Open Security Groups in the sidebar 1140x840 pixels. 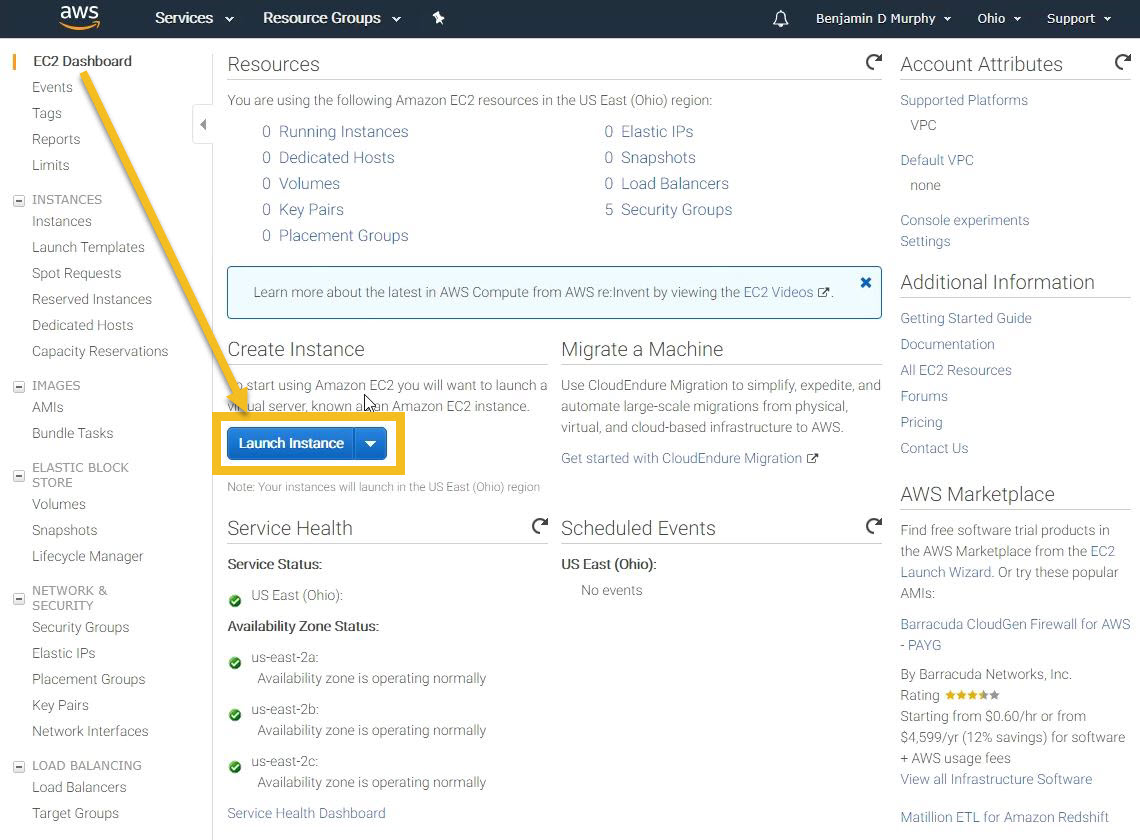pos(80,627)
